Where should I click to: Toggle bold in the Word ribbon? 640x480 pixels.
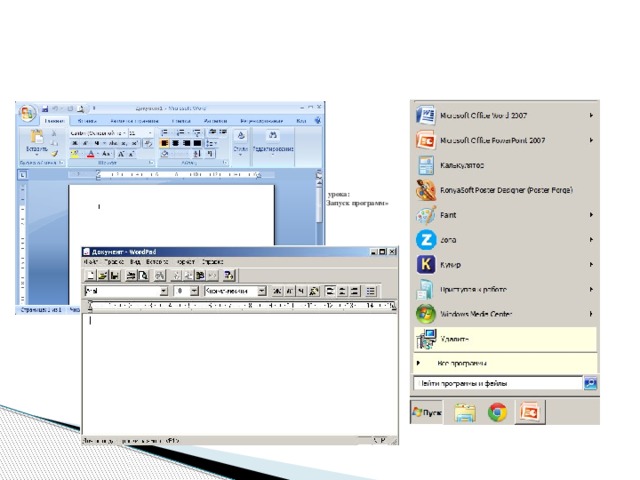coord(74,143)
